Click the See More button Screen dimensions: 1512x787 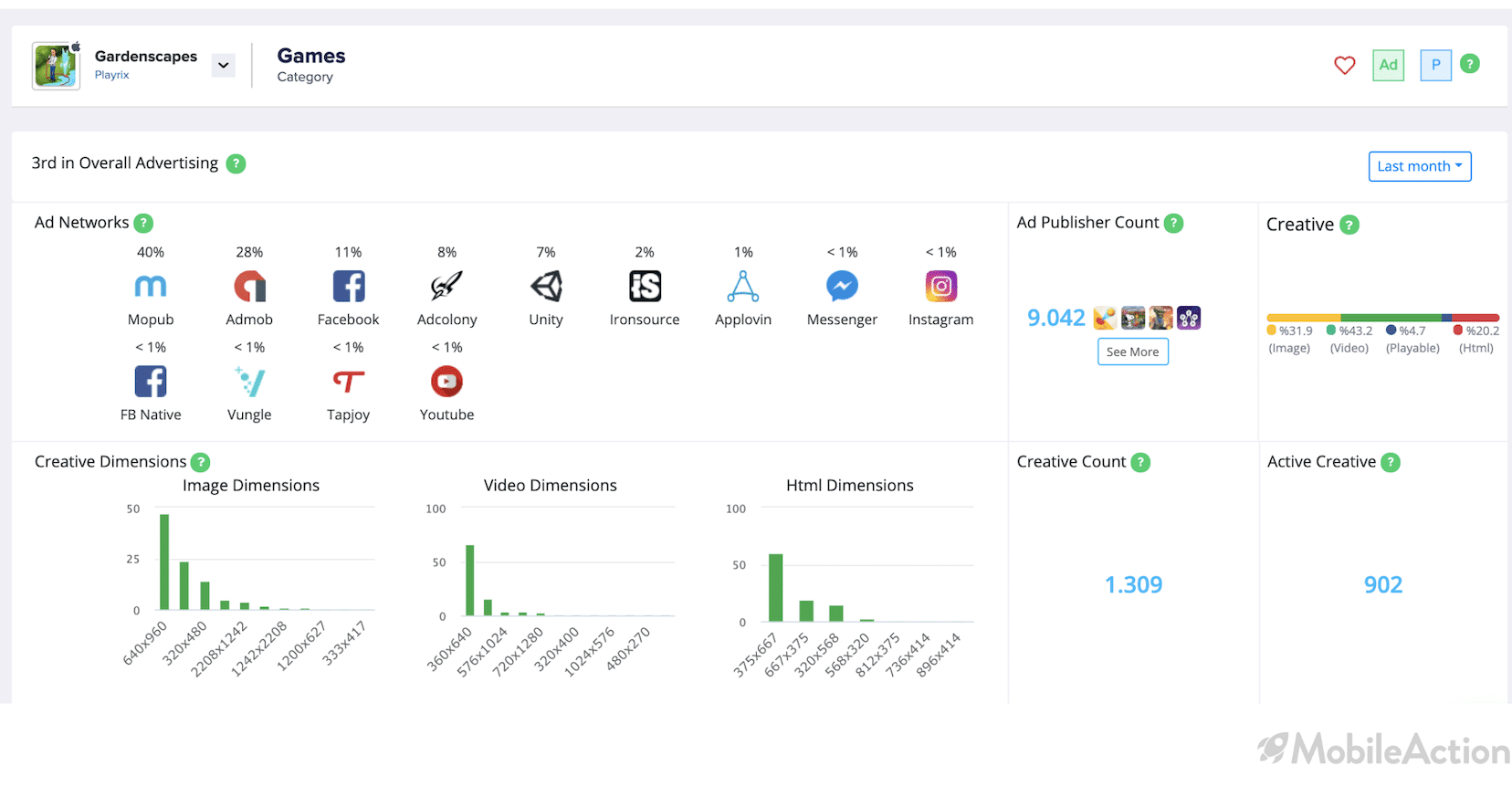pyautogui.click(x=1132, y=352)
